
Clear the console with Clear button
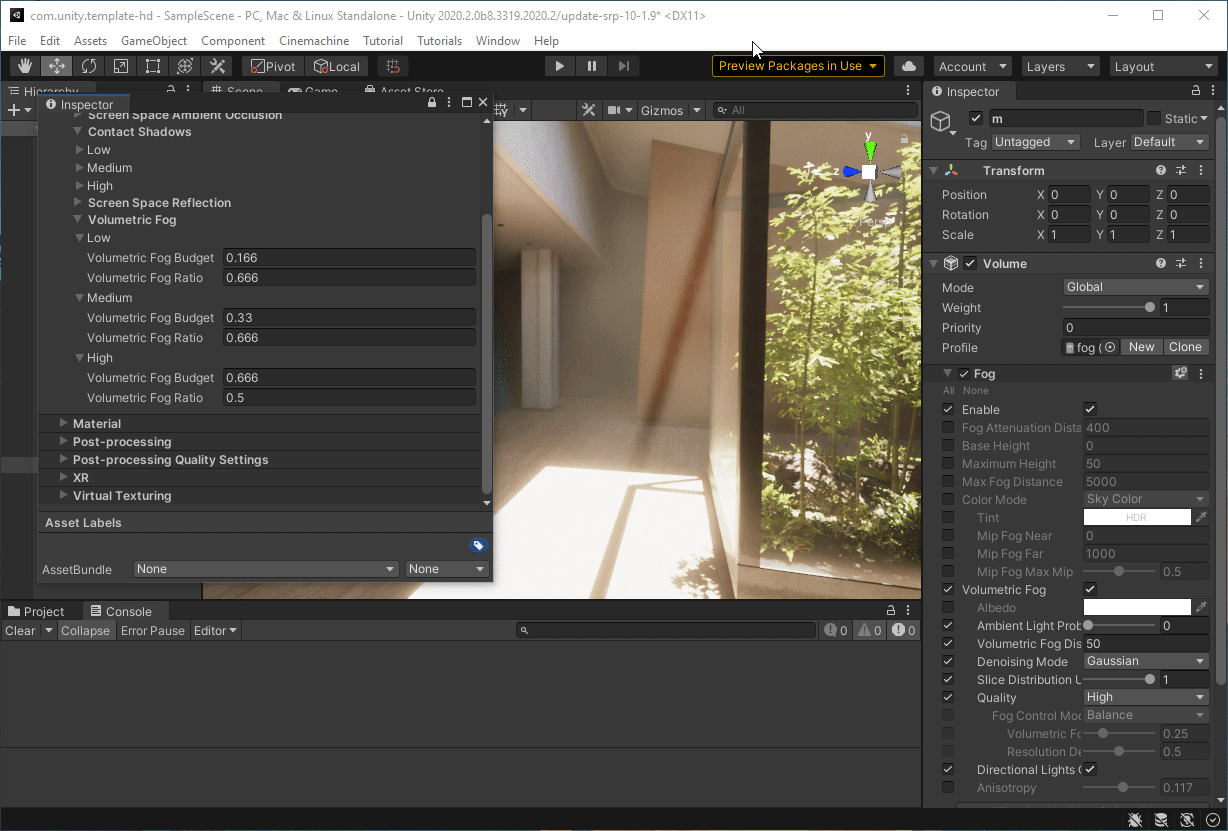coord(20,630)
